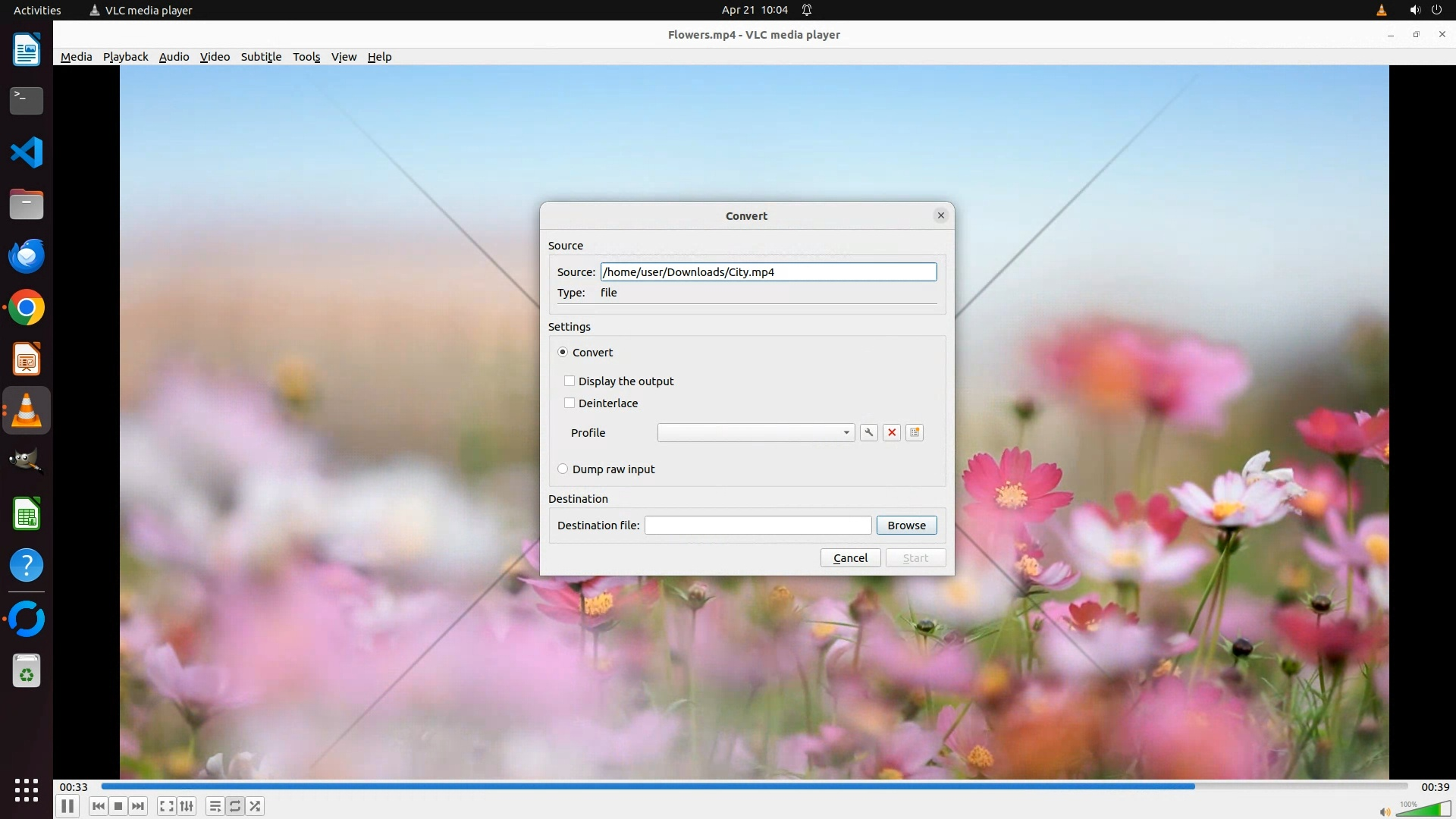Toggle the playlist view icon
This screenshot has height=819, width=1456.
[x=215, y=806]
